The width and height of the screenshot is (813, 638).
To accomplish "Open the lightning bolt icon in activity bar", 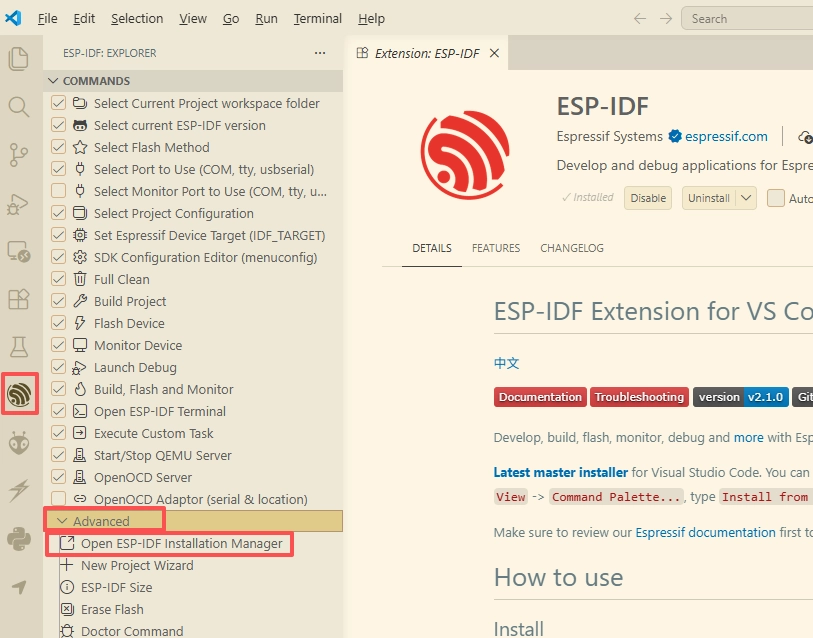I will click(19, 491).
